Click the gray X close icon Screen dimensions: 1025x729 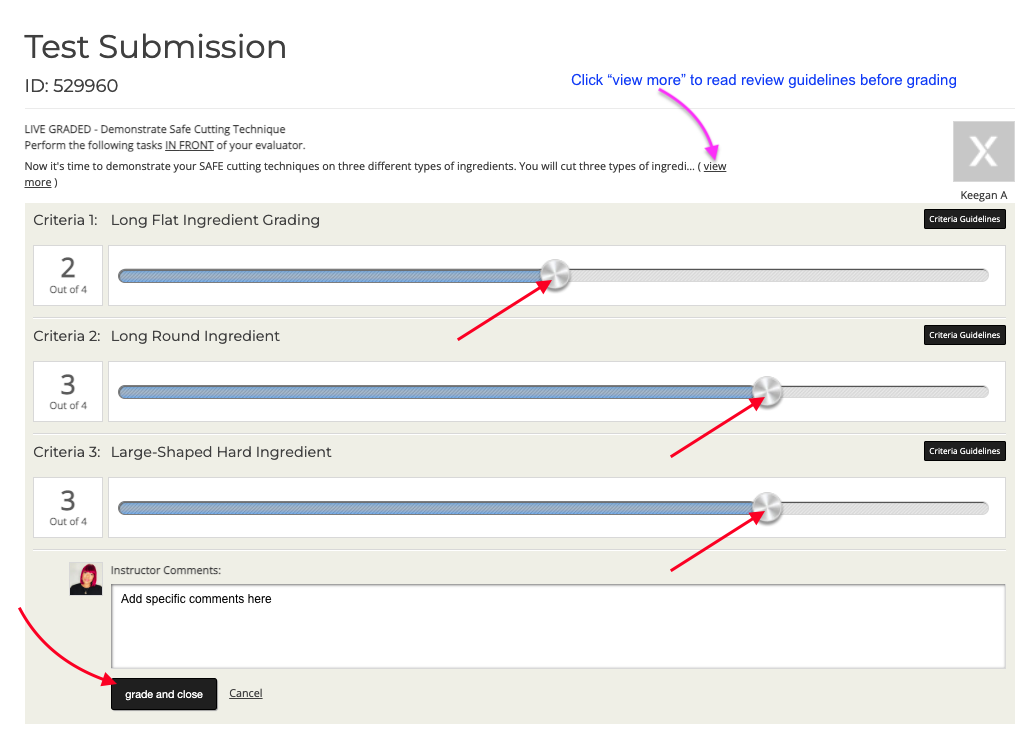tap(983, 151)
